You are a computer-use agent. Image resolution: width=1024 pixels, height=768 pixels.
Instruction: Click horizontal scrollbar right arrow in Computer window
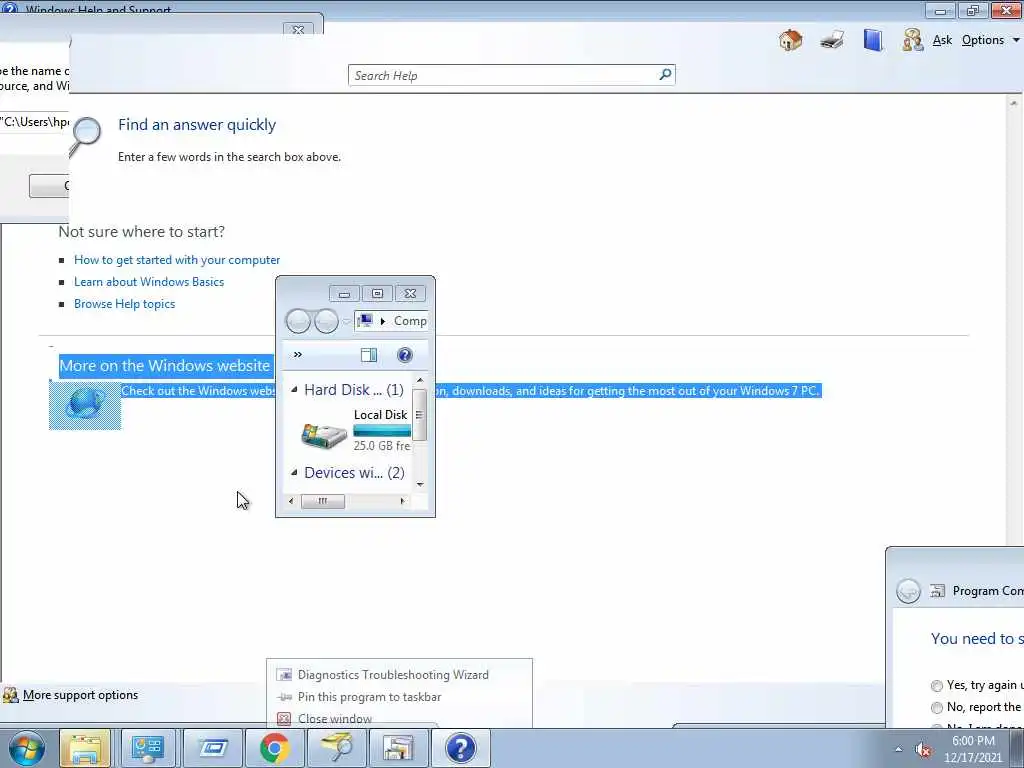pyautogui.click(x=402, y=501)
